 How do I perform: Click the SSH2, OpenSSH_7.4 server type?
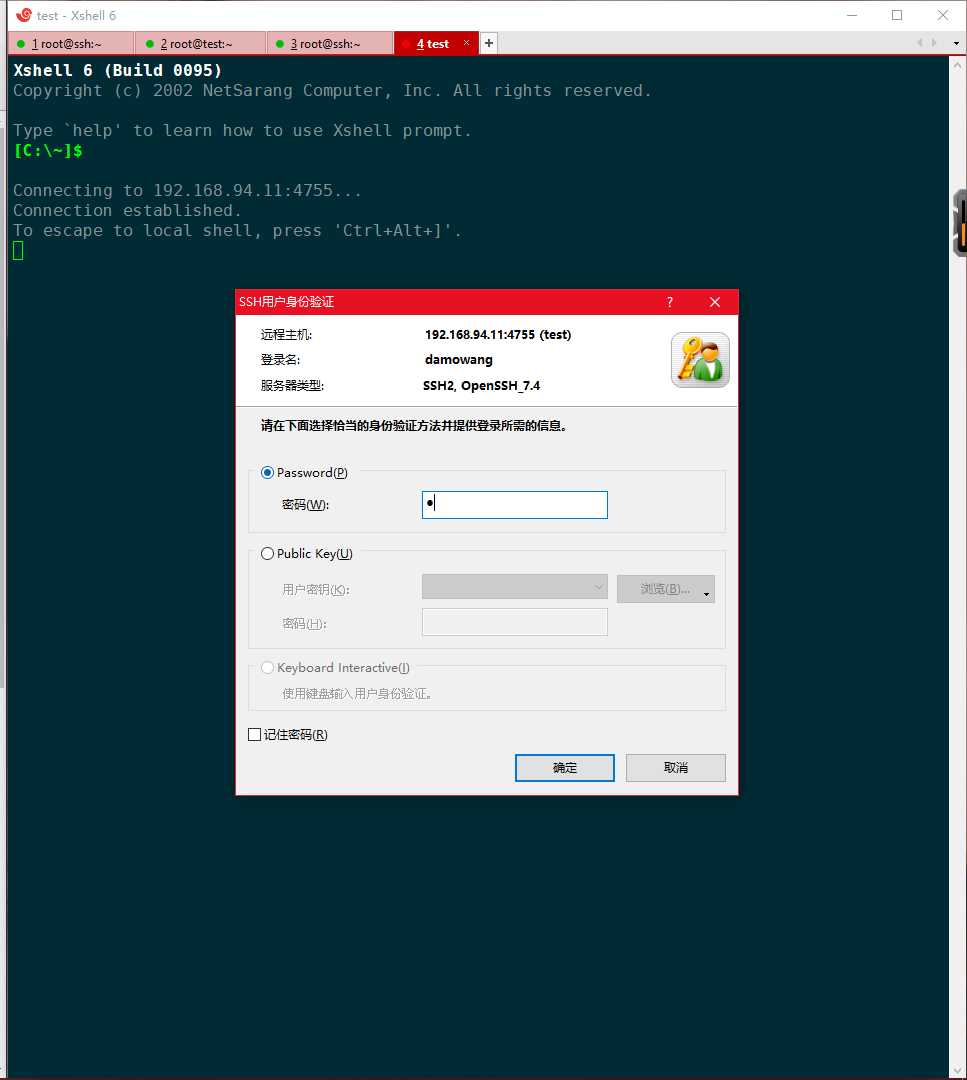coord(481,386)
